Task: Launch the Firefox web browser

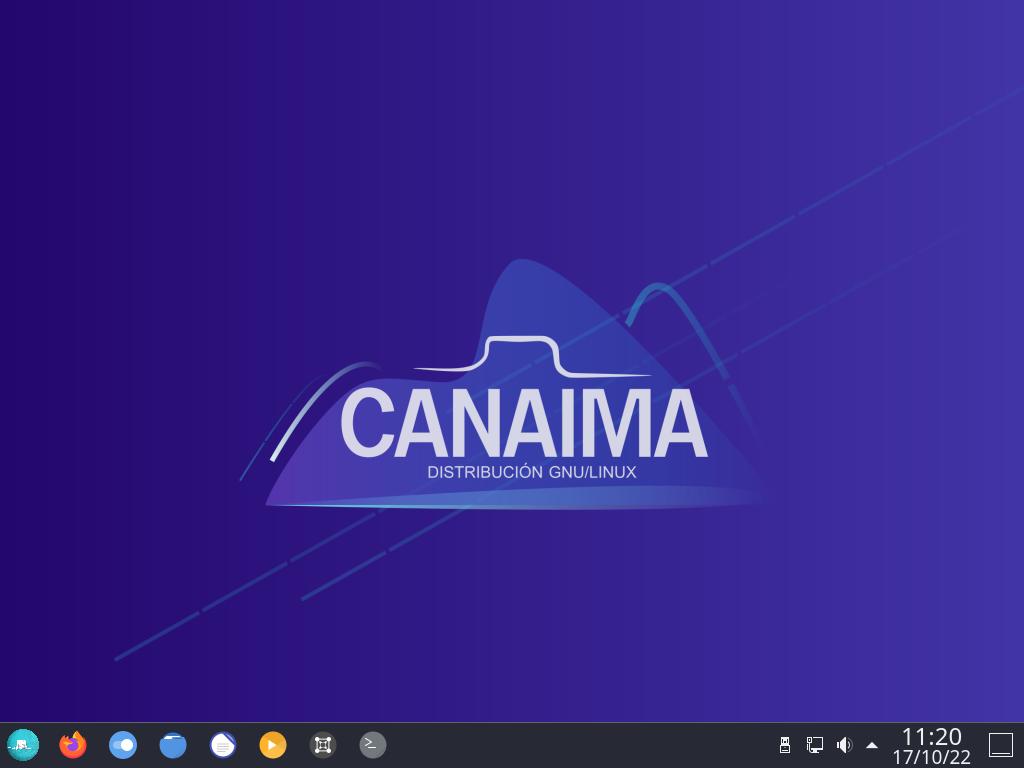Action: (x=72, y=744)
